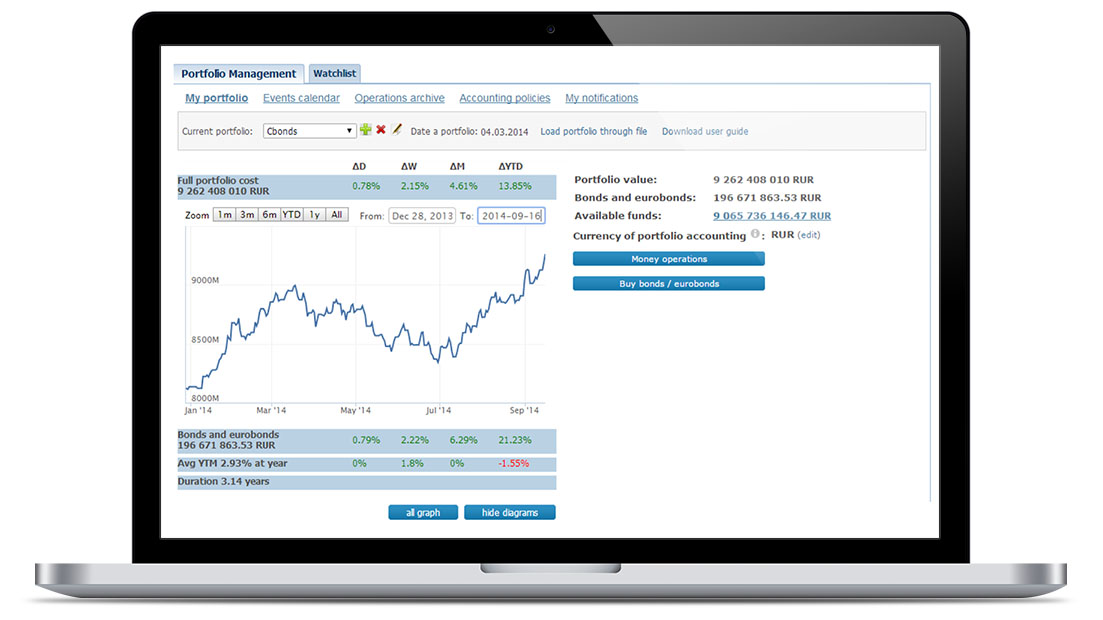Set chart zoom to 6m
The image size is (1103, 620).
[x=269, y=215]
